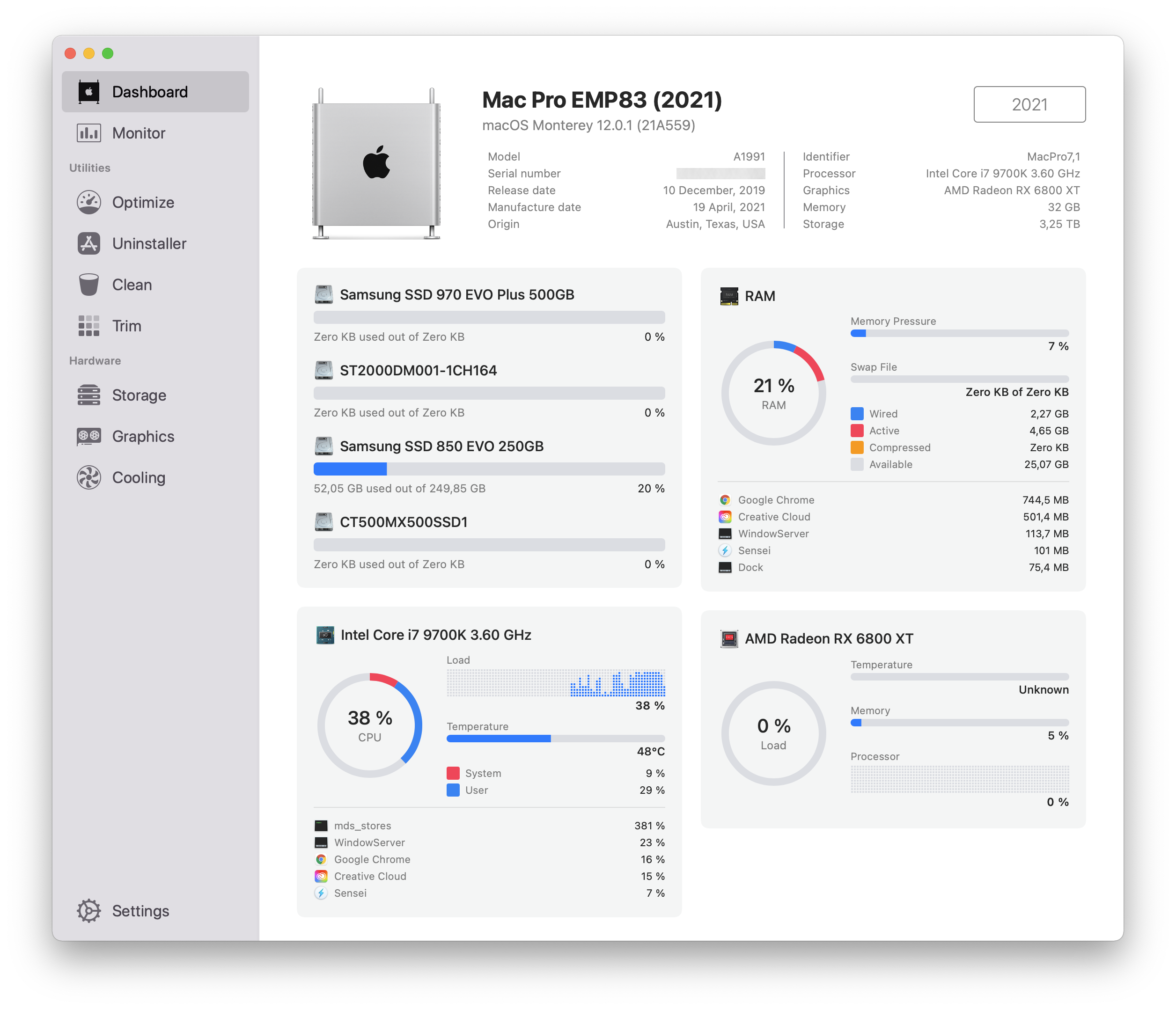Select the Google Chrome RAM process row

tap(893, 500)
